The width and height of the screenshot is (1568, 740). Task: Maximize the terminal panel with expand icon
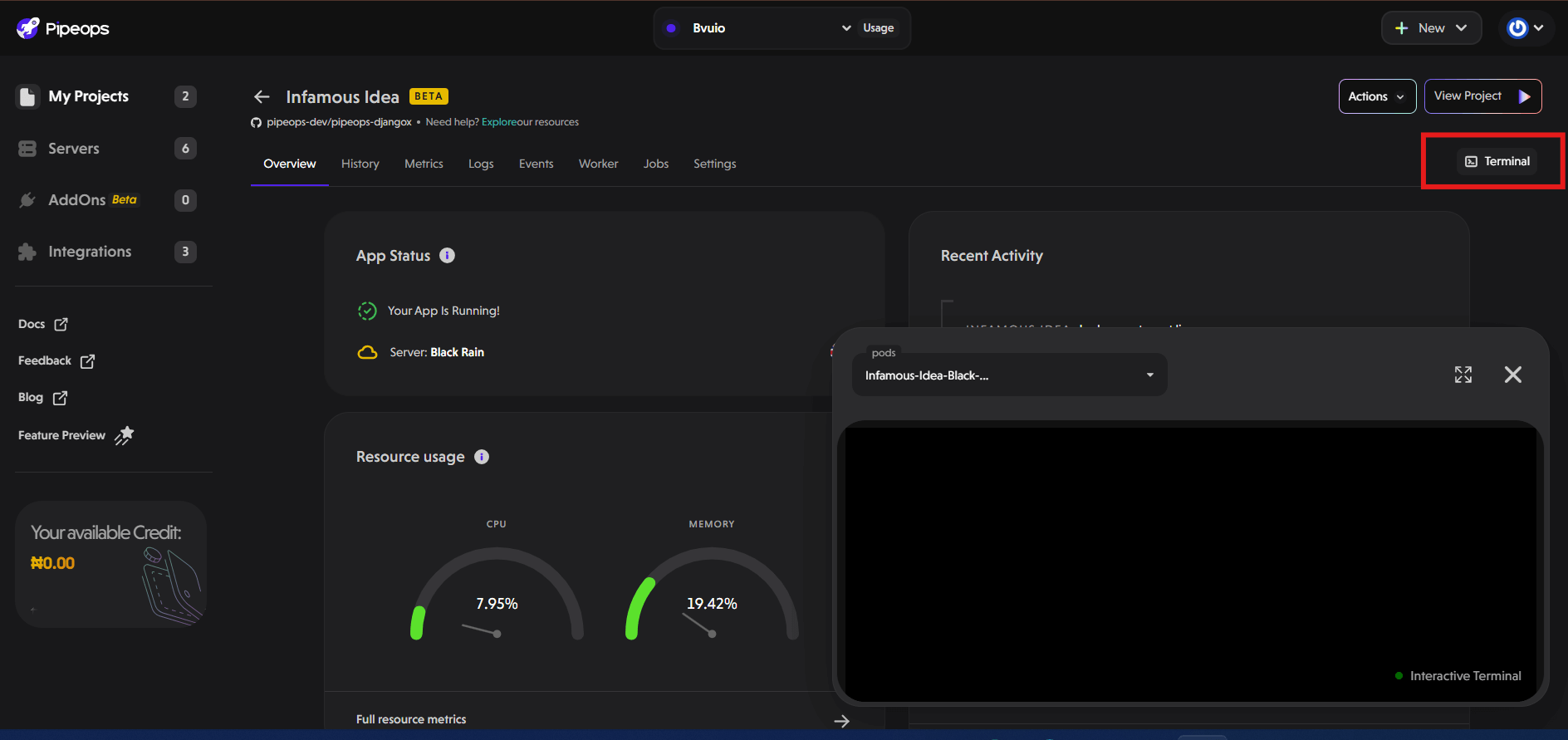click(1463, 375)
